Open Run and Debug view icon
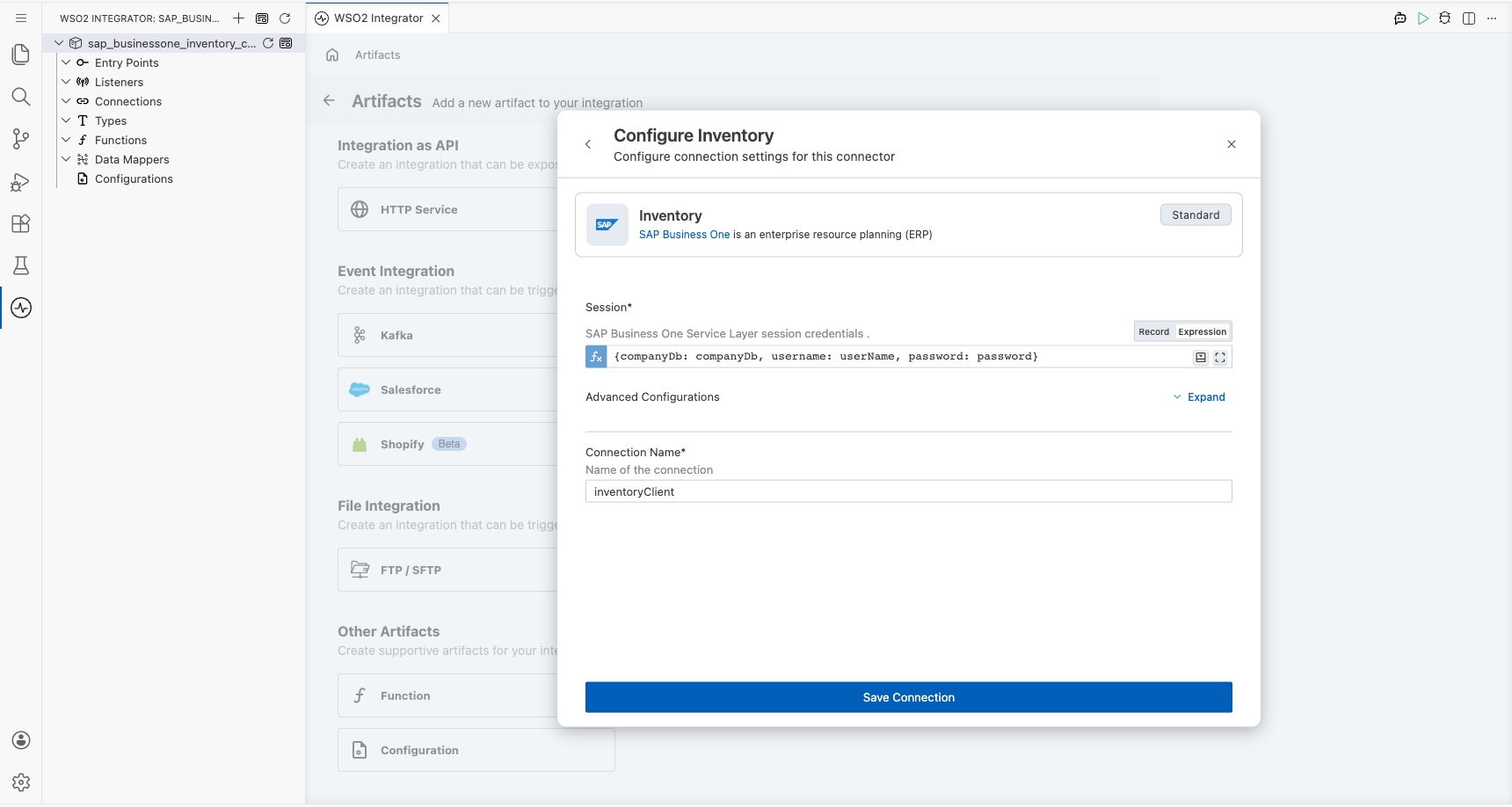 [21, 181]
